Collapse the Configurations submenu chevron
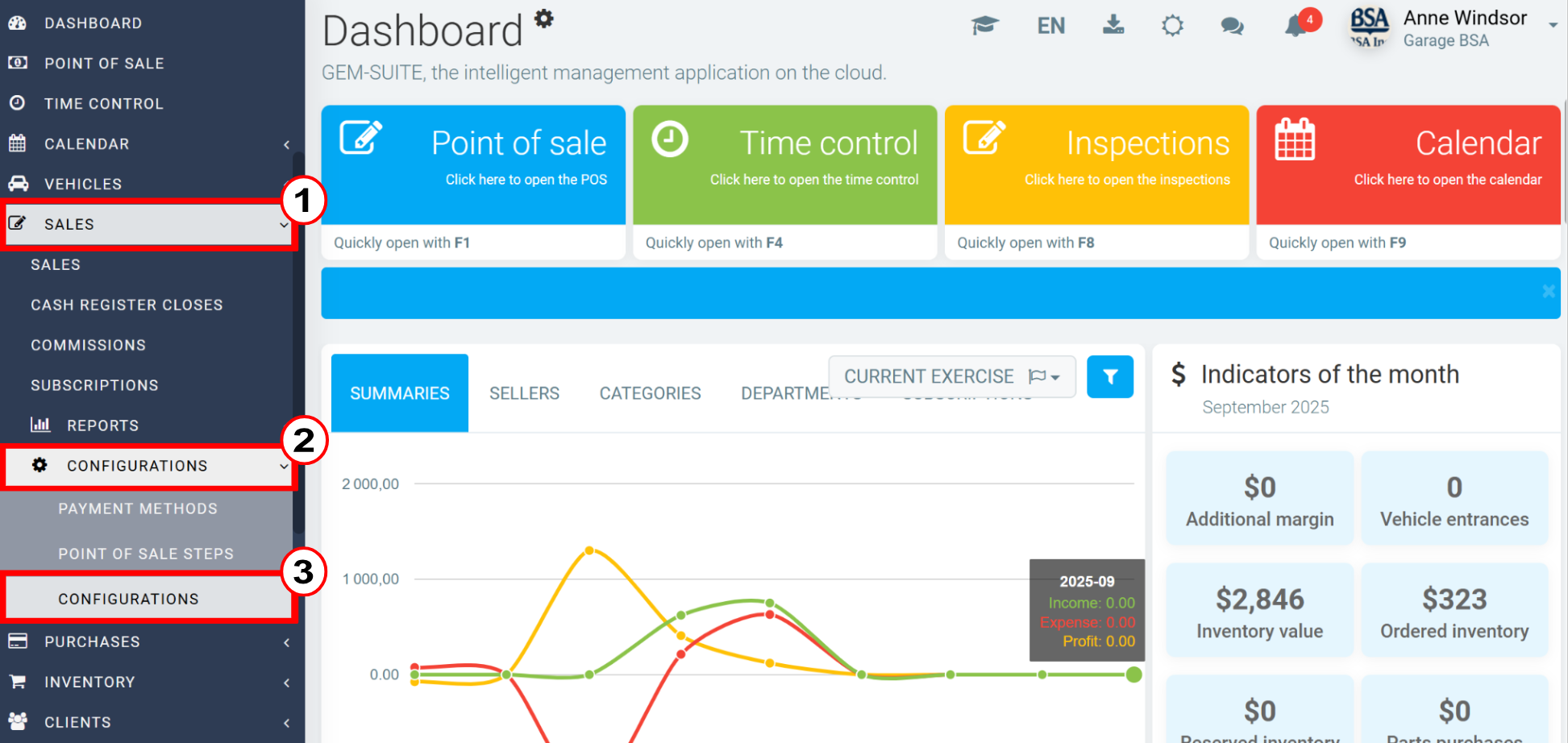Screen dimensions: 1568x743 click(x=284, y=467)
